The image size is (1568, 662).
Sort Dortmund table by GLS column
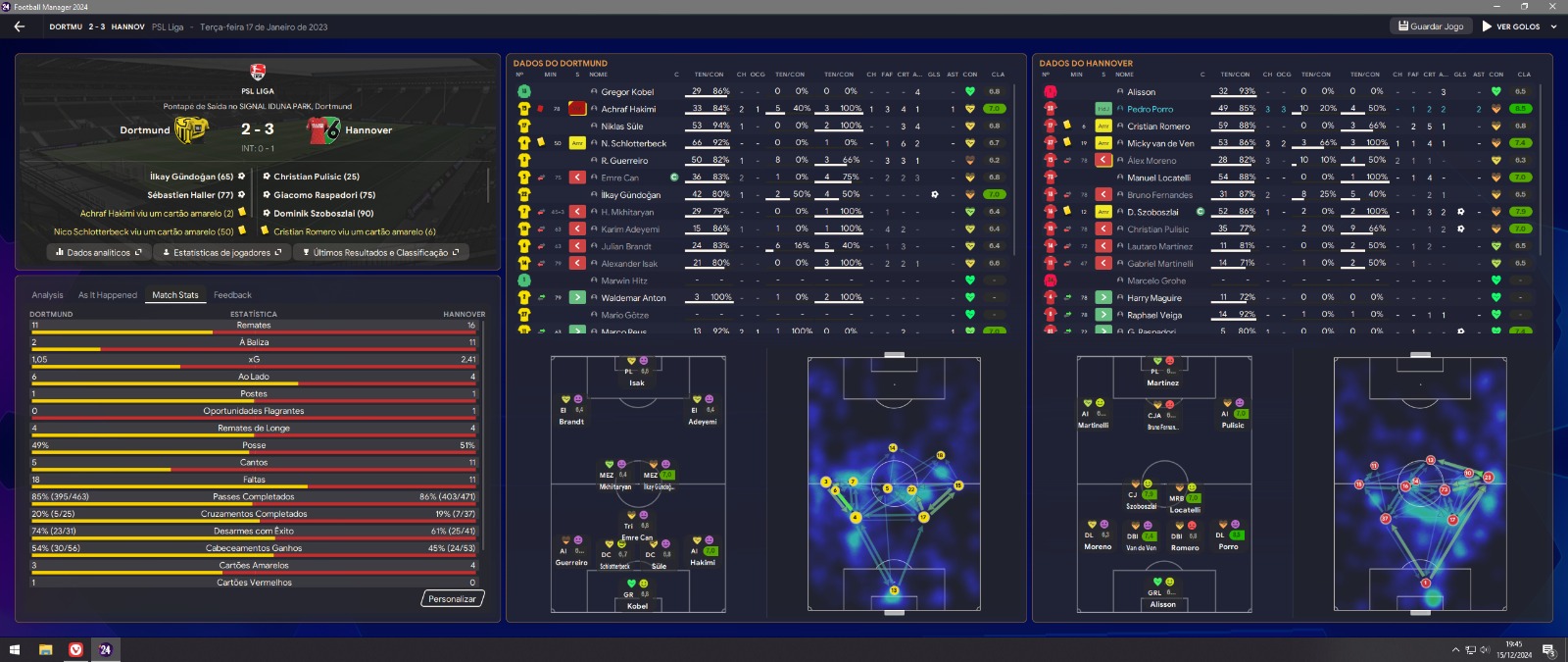pos(934,75)
